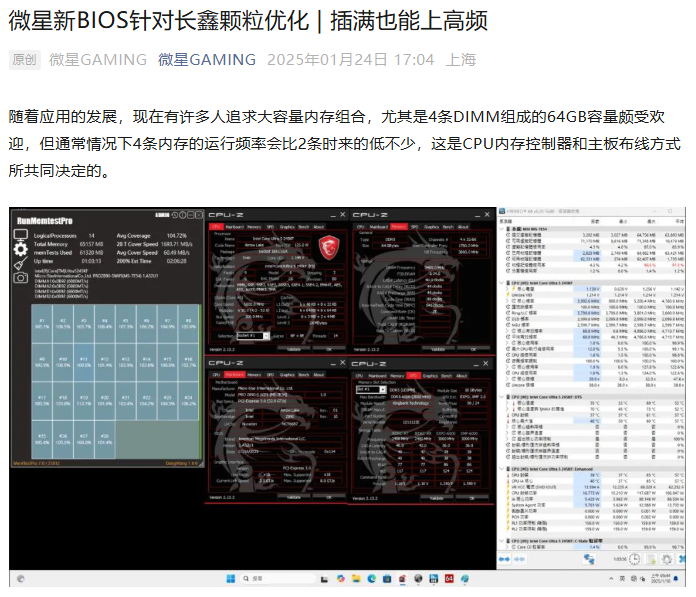Open Microsoft Edge from the taskbar
The width and height of the screenshot is (696, 597).
(x=372, y=579)
